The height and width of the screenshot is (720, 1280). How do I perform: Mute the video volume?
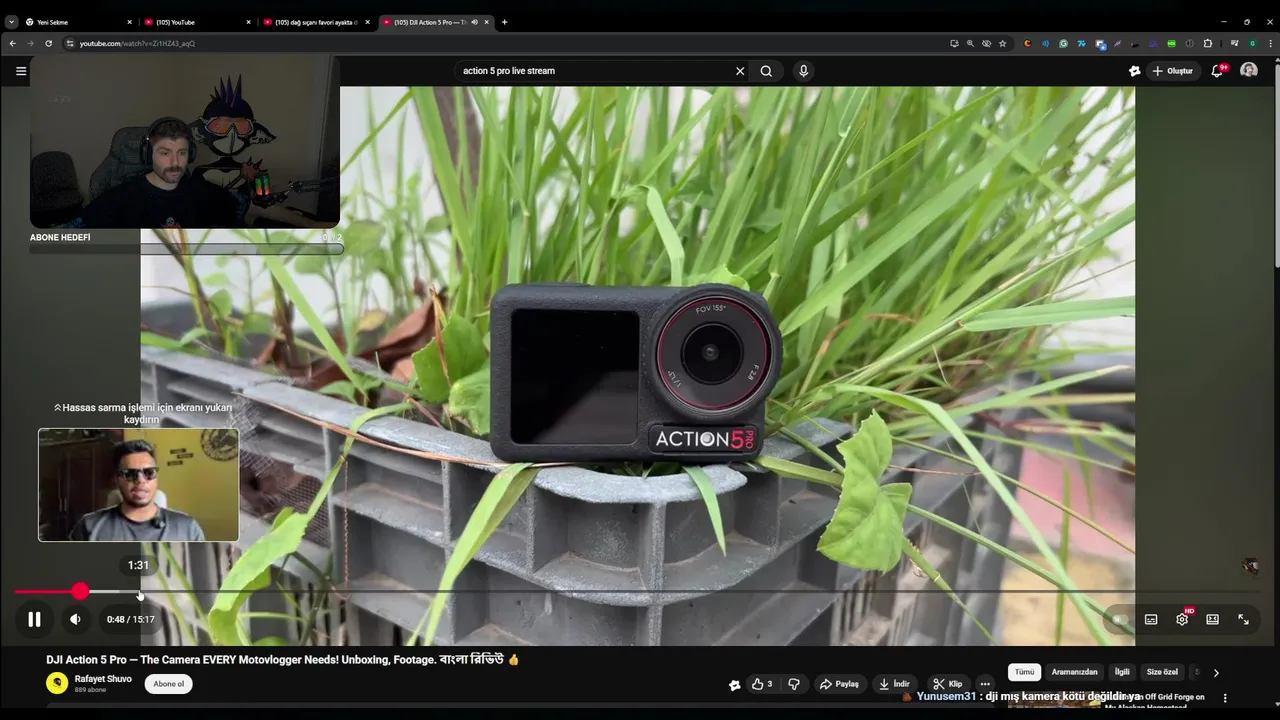click(x=75, y=619)
